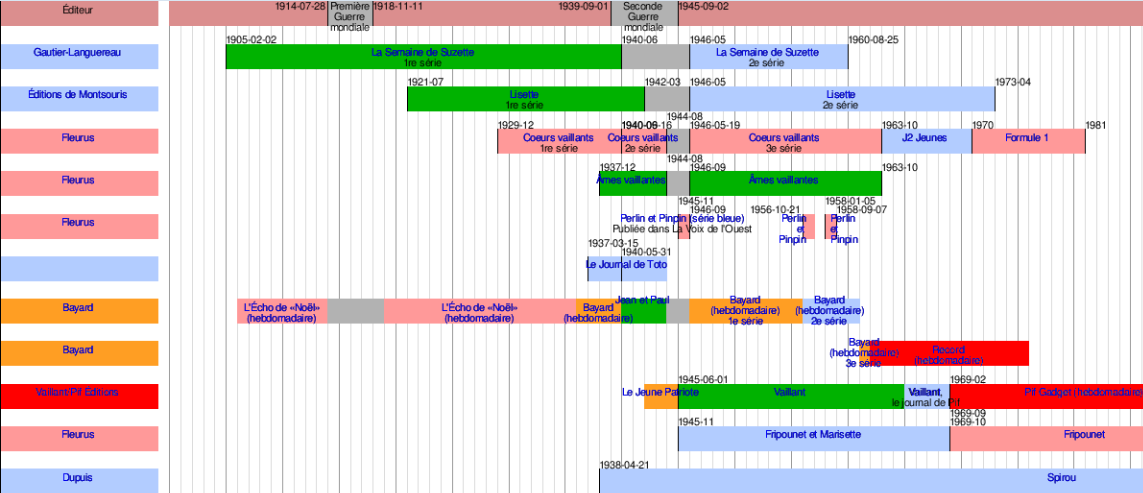Select the J2 Jeunes bar
Image resolution: width=1143 pixels, height=493 pixels.
[927, 141]
